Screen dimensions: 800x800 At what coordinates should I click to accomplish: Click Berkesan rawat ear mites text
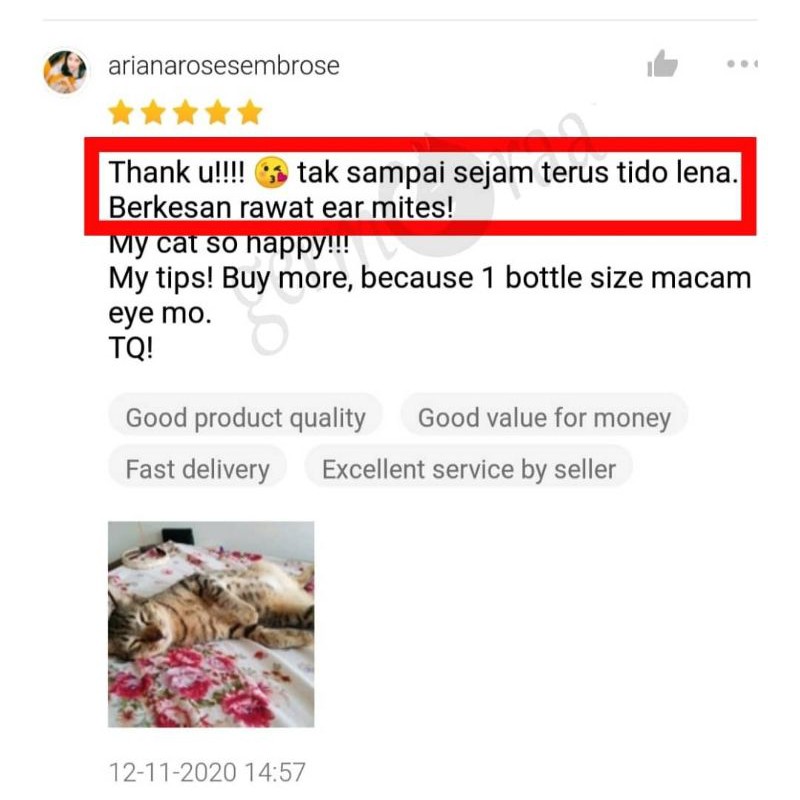click(x=281, y=208)
